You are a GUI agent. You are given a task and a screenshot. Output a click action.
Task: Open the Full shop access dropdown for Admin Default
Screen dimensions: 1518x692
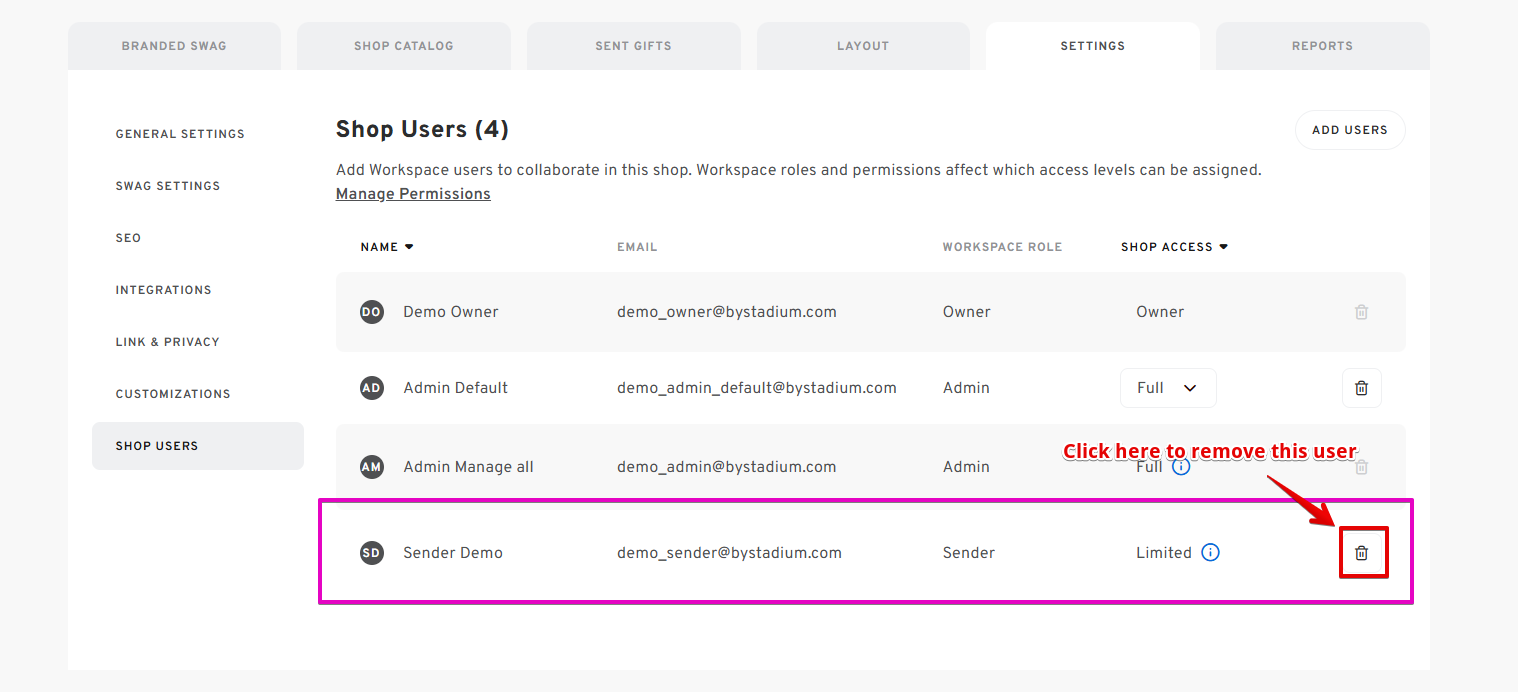1167,388
